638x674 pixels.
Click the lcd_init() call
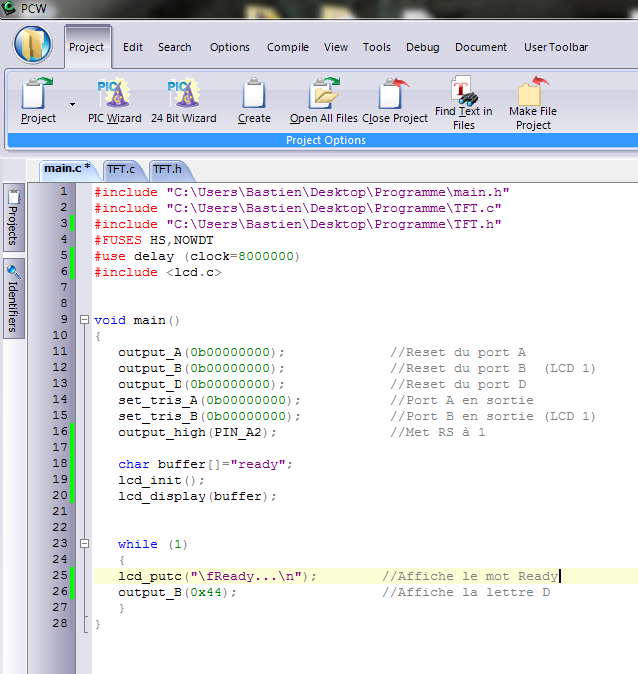pyautogui.click(x=161, y=480)
